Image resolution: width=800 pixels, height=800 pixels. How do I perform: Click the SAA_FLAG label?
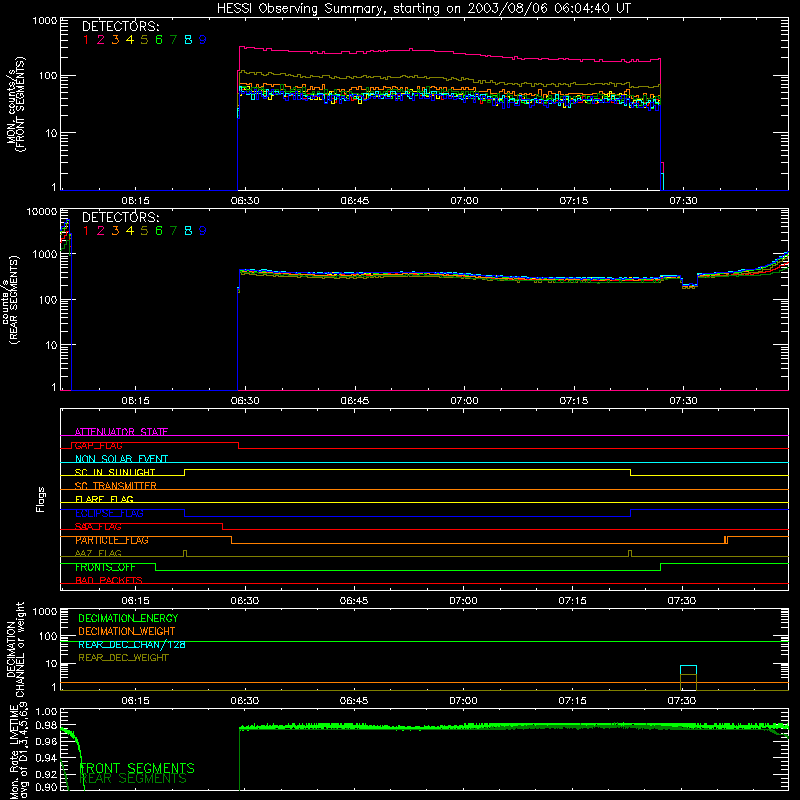click(98, 527)
